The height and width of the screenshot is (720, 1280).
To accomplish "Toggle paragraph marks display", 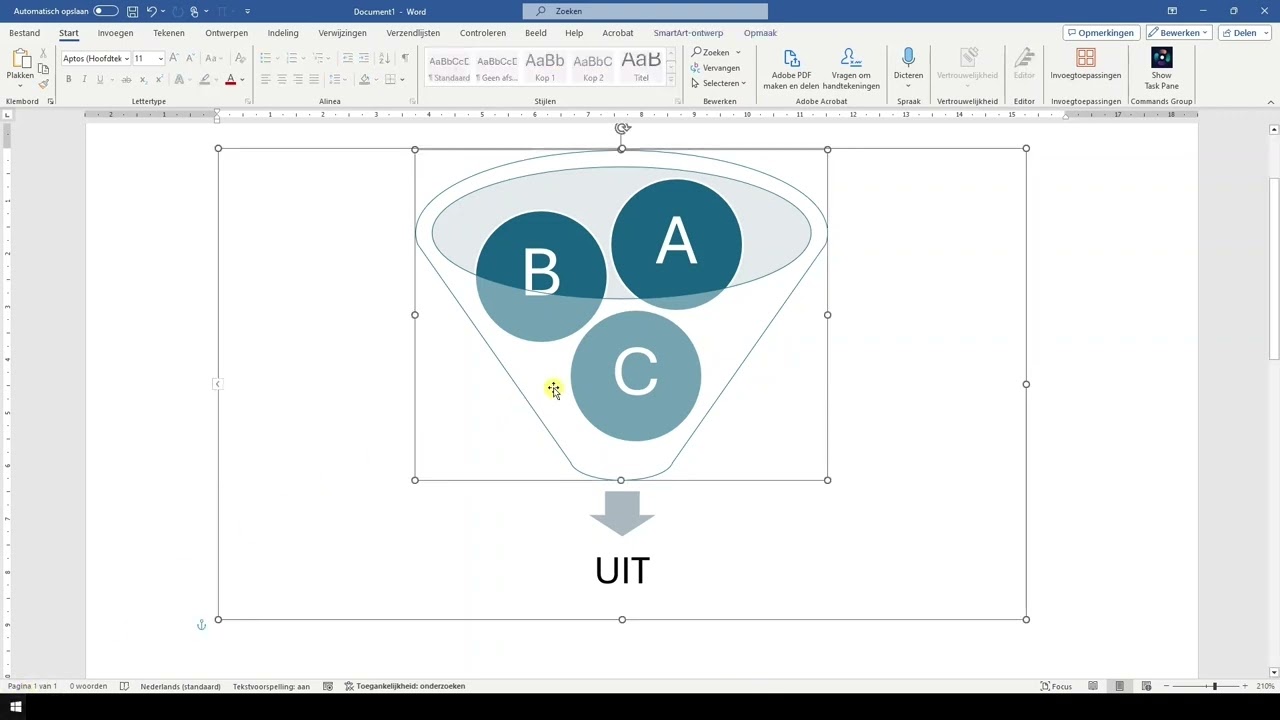I will pyautogui.click(x=405, y=58).
